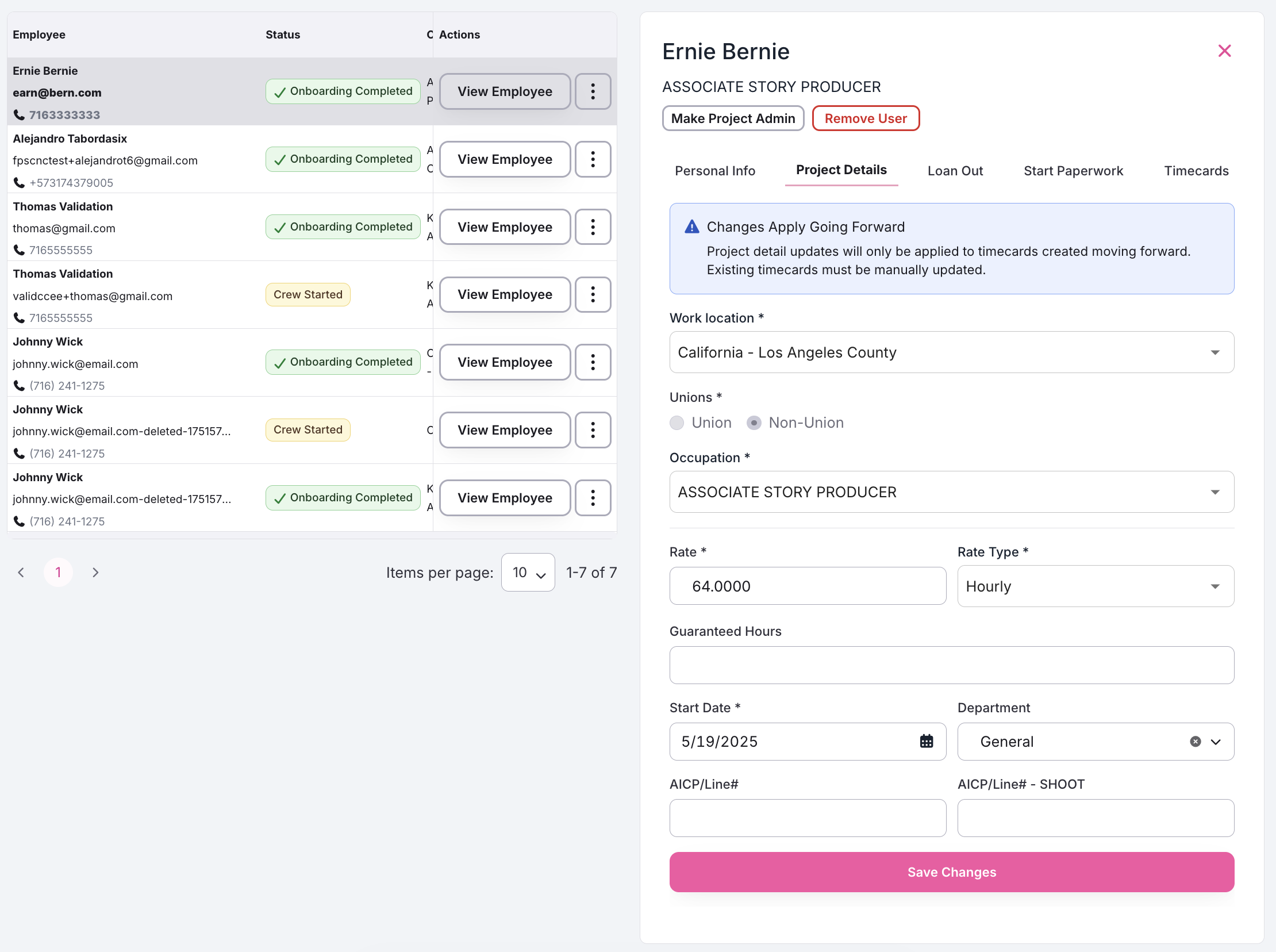Open the Start Date calendar picker

(x=926, y=741)
